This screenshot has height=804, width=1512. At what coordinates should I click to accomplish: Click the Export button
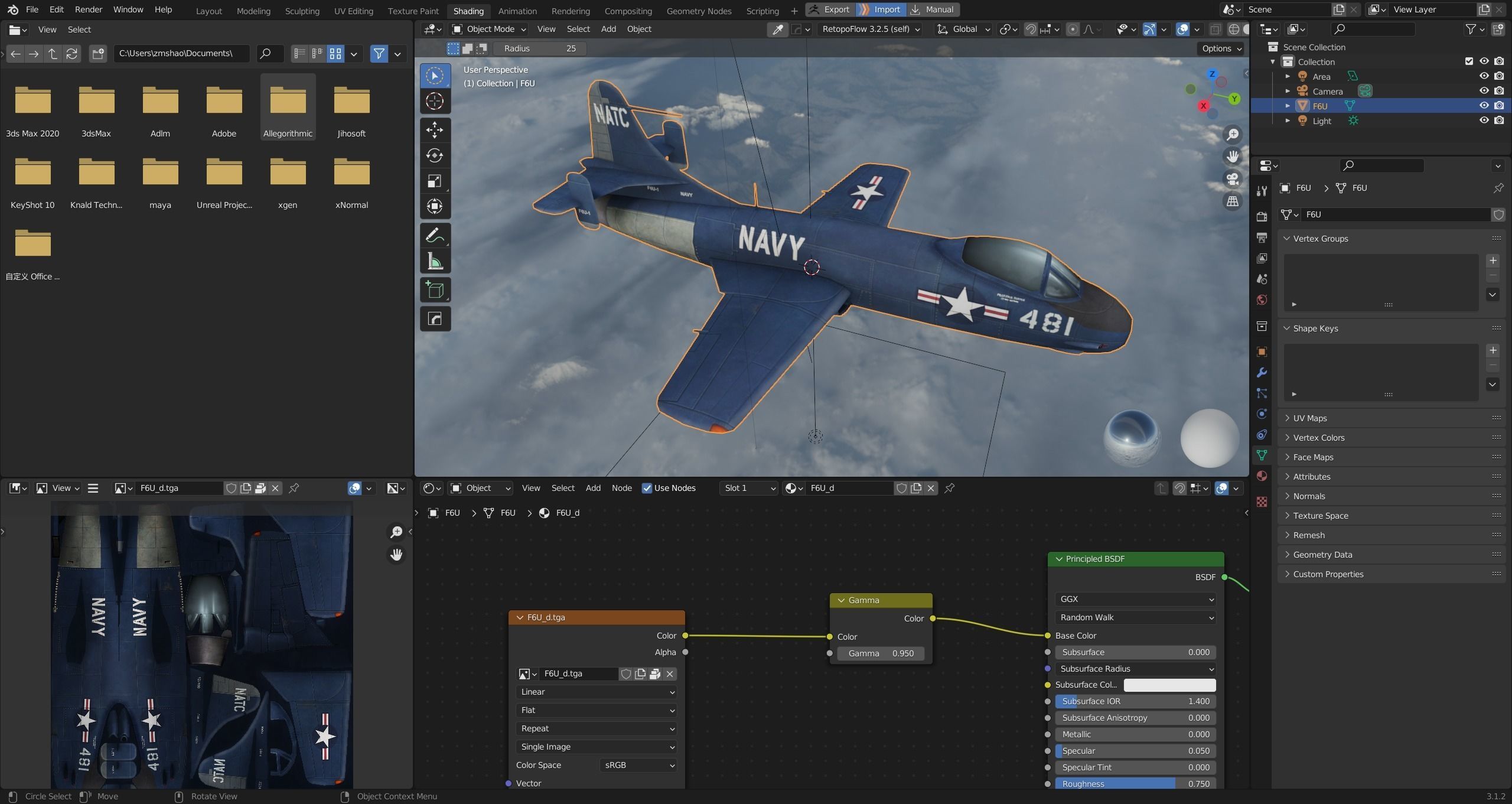pyautogui.click(x=835, y=9)
